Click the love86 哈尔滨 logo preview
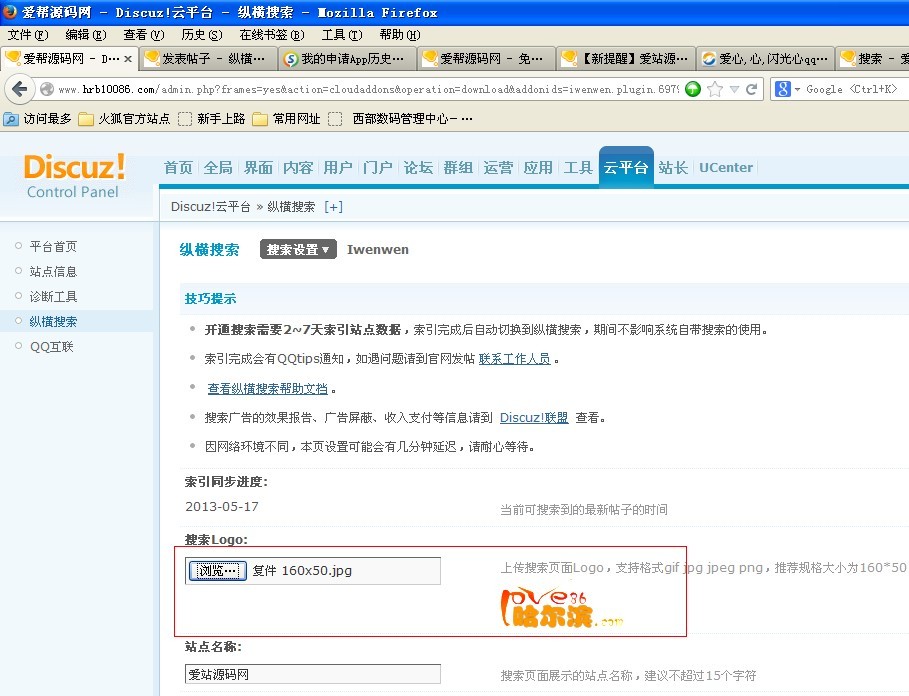 562,607
